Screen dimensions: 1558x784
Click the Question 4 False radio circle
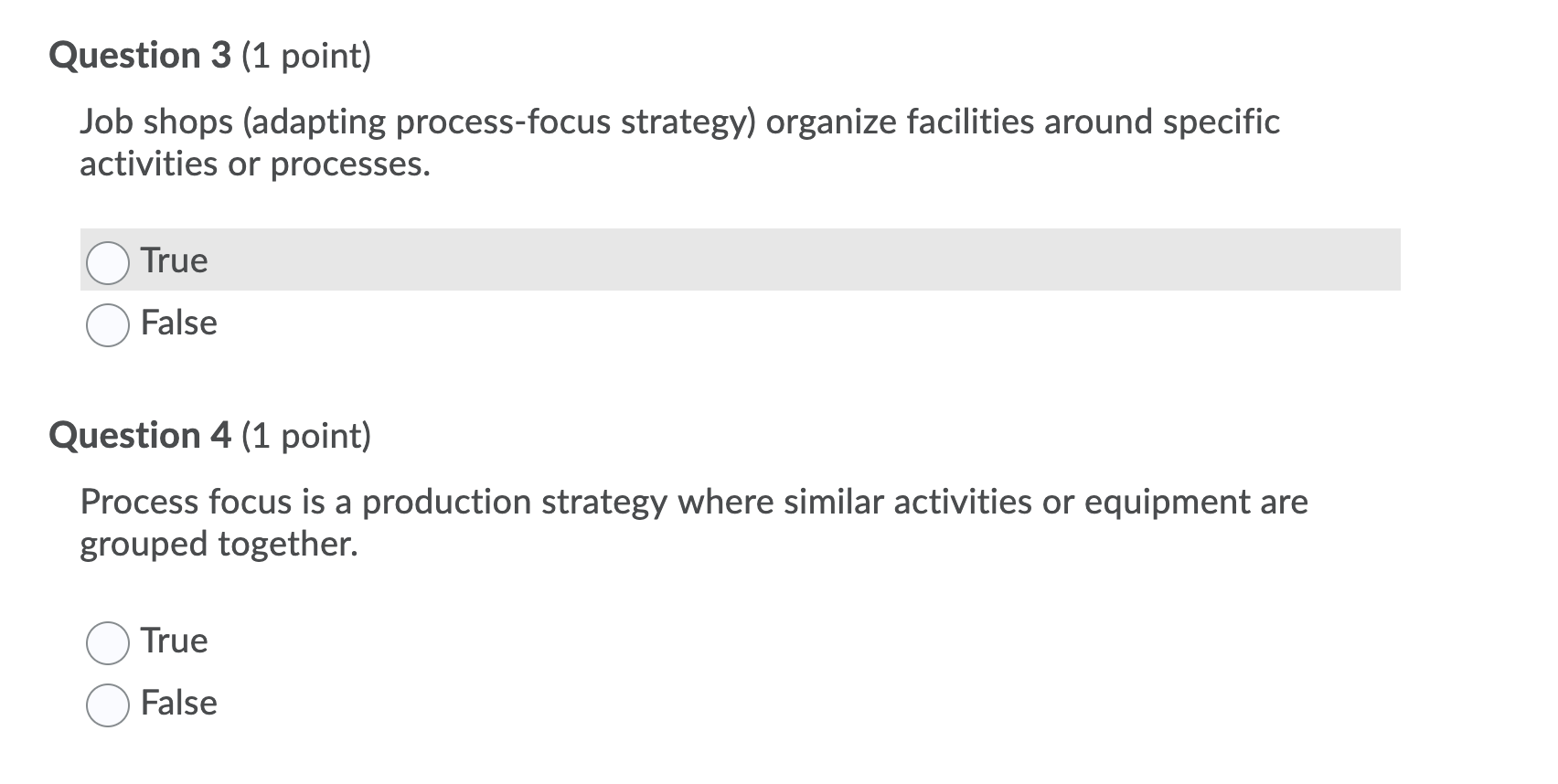(107, 705)
